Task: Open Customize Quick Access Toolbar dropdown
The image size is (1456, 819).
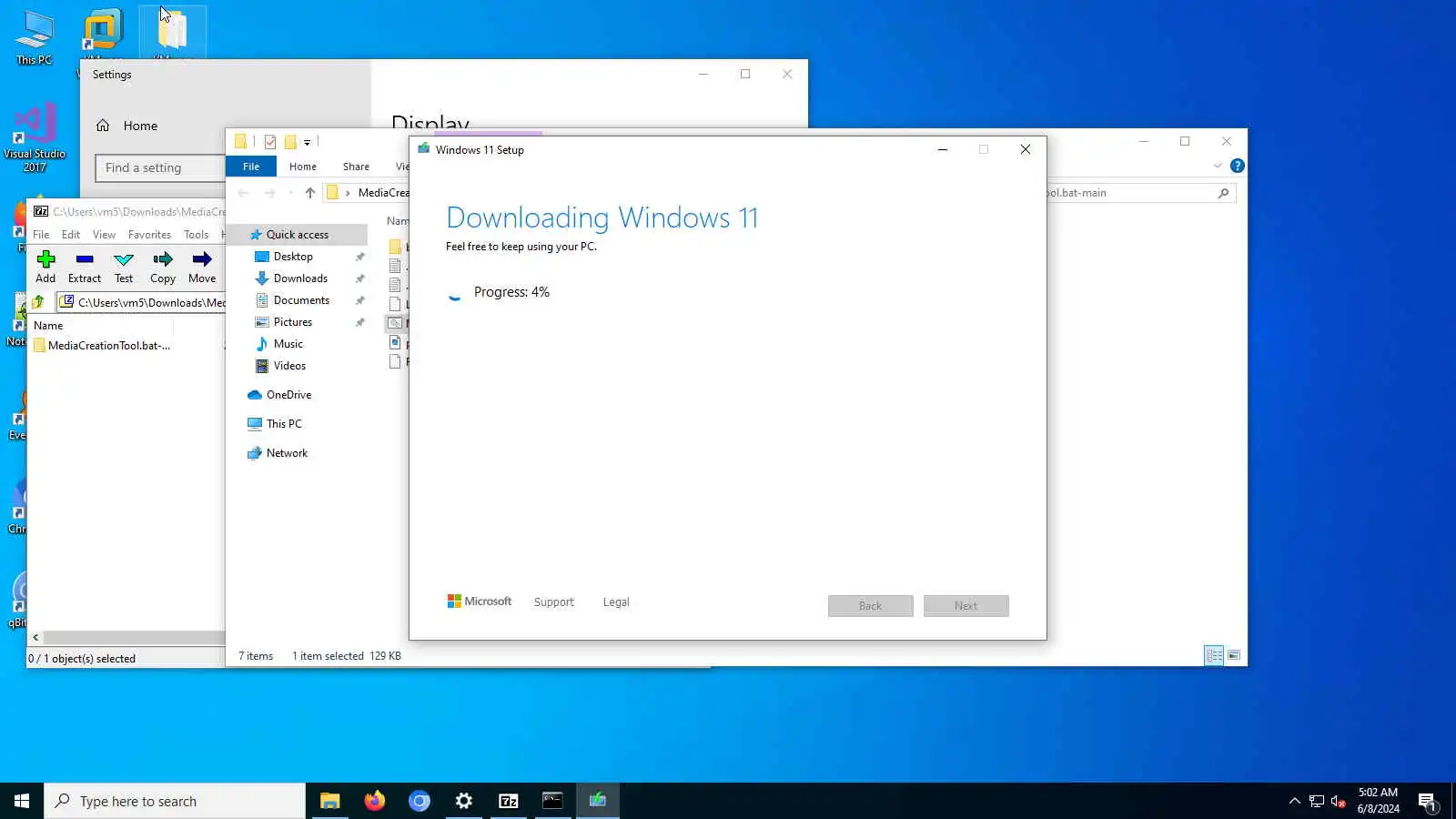Action: click(308, 142)
